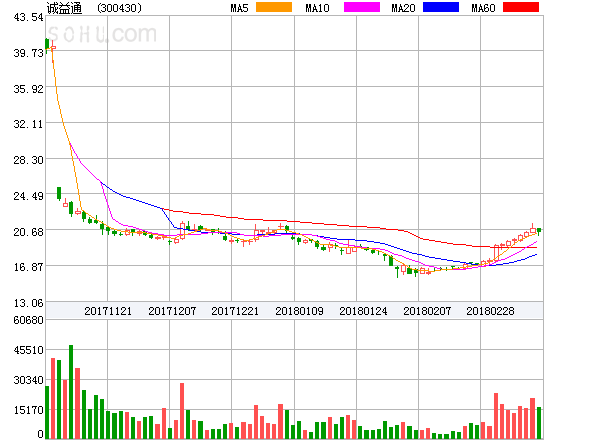Image resolution: width=600 pixels, height=440 pixels.
Task: Select the MA10 legend label
Action: click(317, 8)
